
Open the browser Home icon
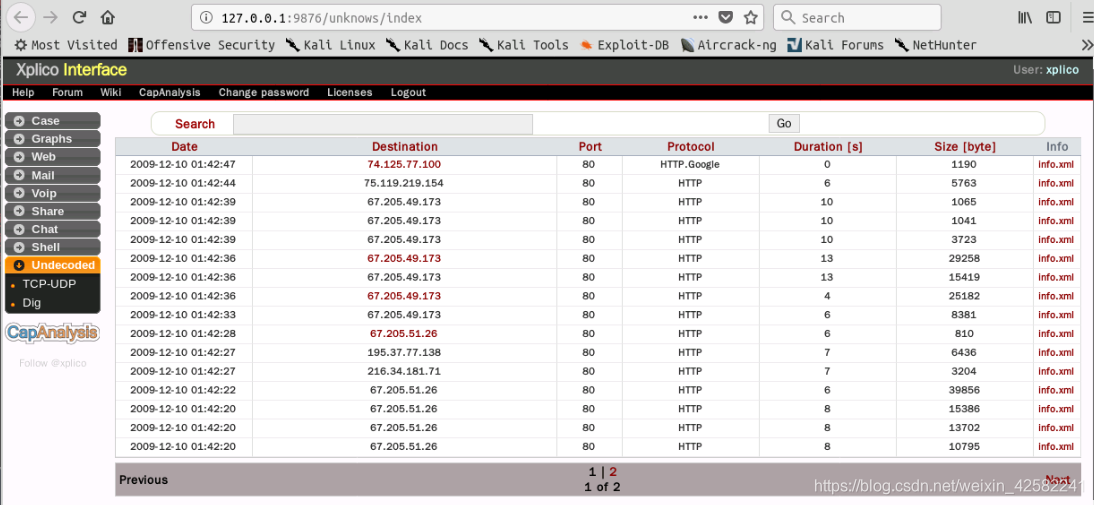pos(107,17)
